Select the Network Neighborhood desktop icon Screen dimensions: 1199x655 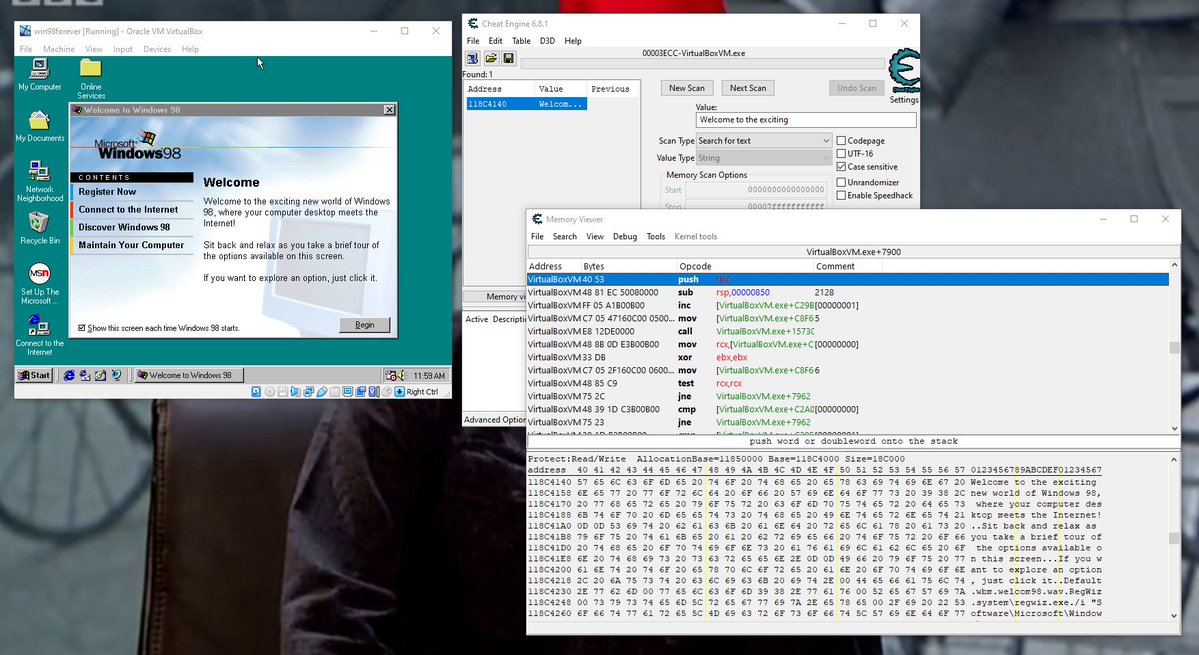pos(39,181)
